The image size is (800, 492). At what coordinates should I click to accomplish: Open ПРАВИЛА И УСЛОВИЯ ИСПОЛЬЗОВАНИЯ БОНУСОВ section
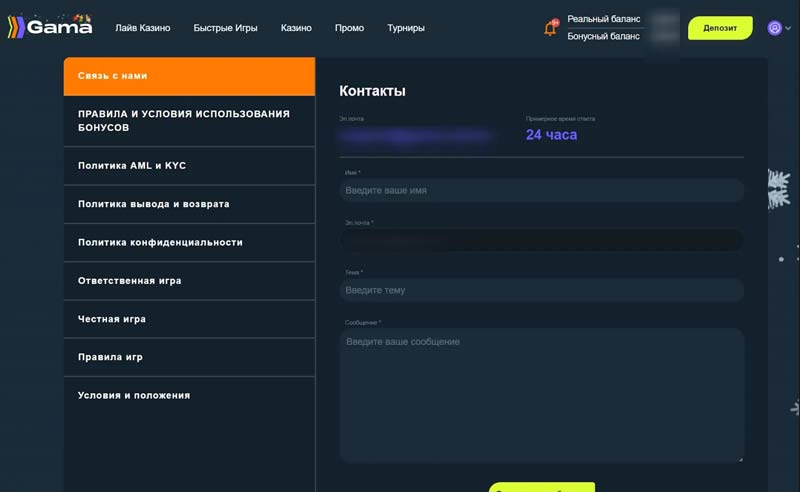coord(189,121)
